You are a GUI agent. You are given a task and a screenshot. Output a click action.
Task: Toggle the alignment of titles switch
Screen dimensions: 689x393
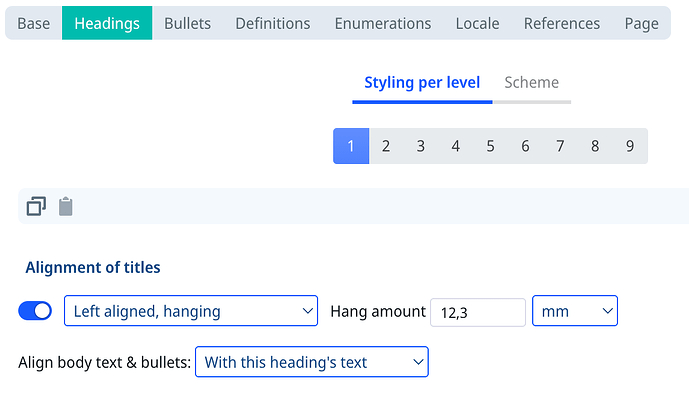[x=35, y=311]
